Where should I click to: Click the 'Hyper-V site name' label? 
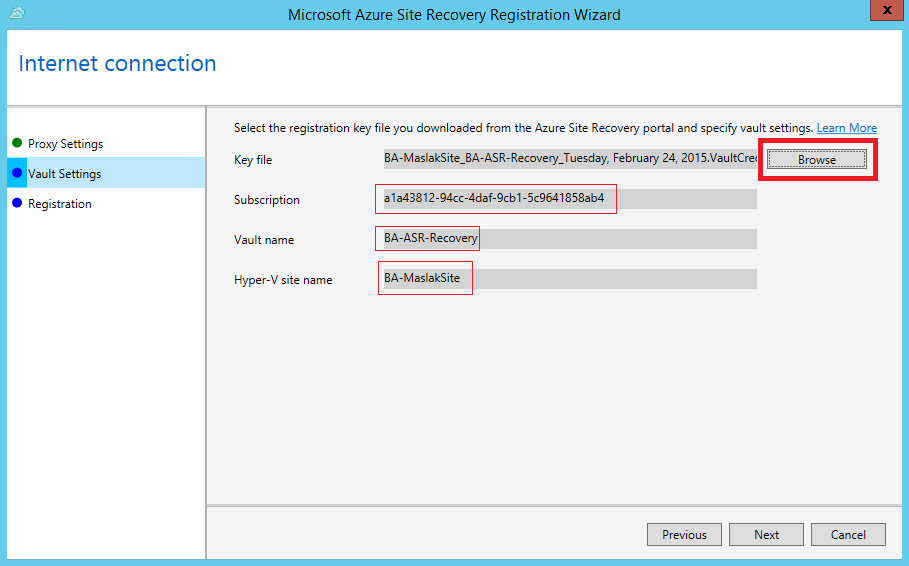[283, 280]
